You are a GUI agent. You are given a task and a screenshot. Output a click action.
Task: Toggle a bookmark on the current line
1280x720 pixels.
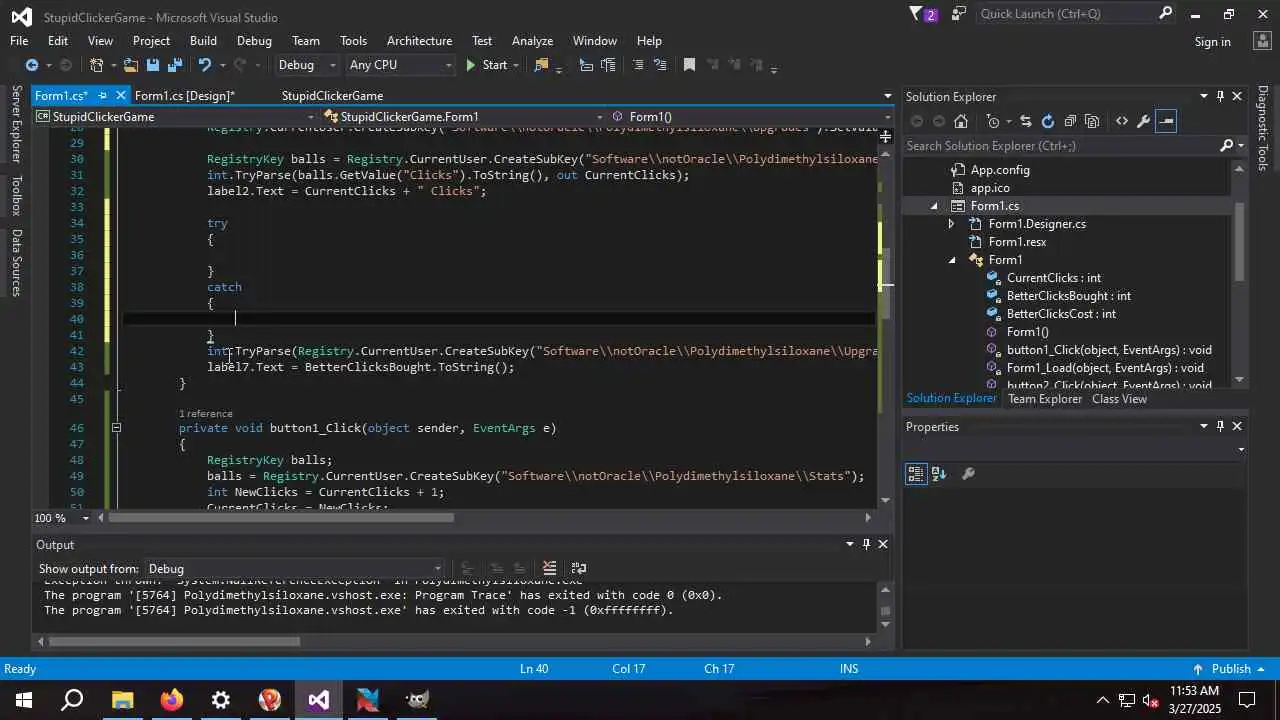pos(689,65)
